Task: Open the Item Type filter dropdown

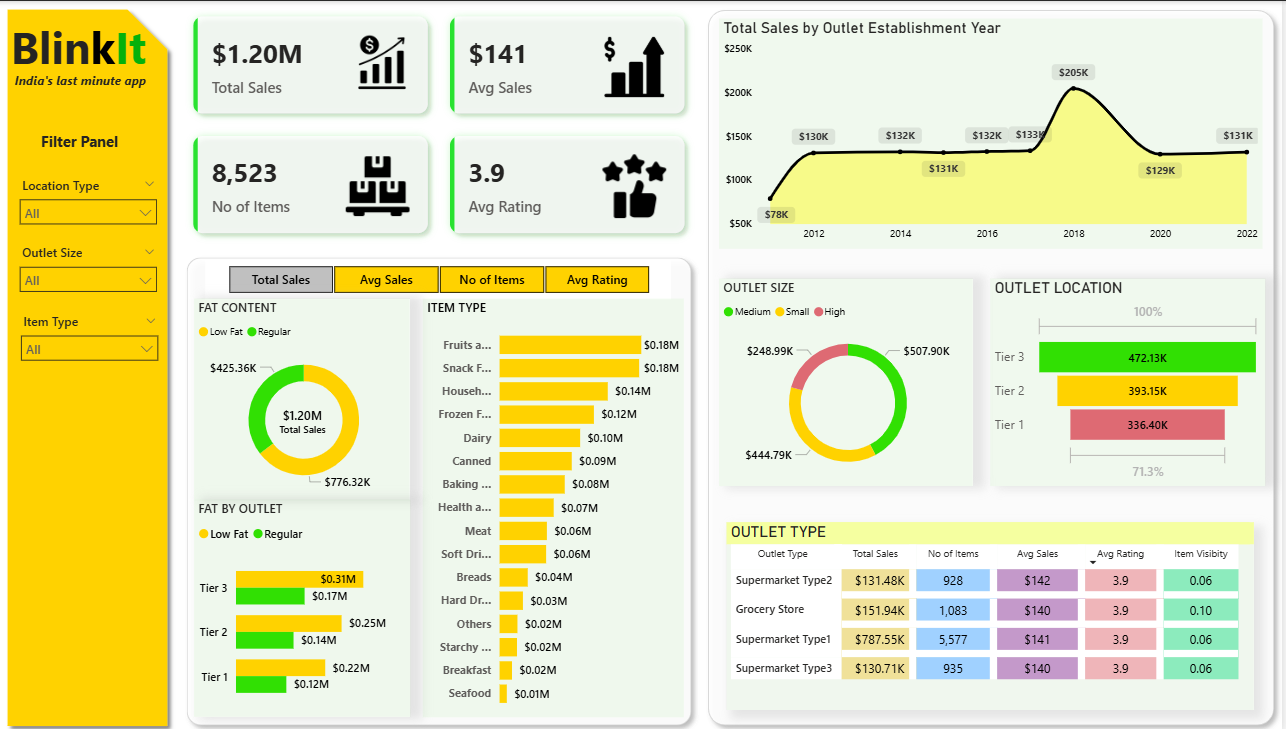Action: [x=88, y=349]
